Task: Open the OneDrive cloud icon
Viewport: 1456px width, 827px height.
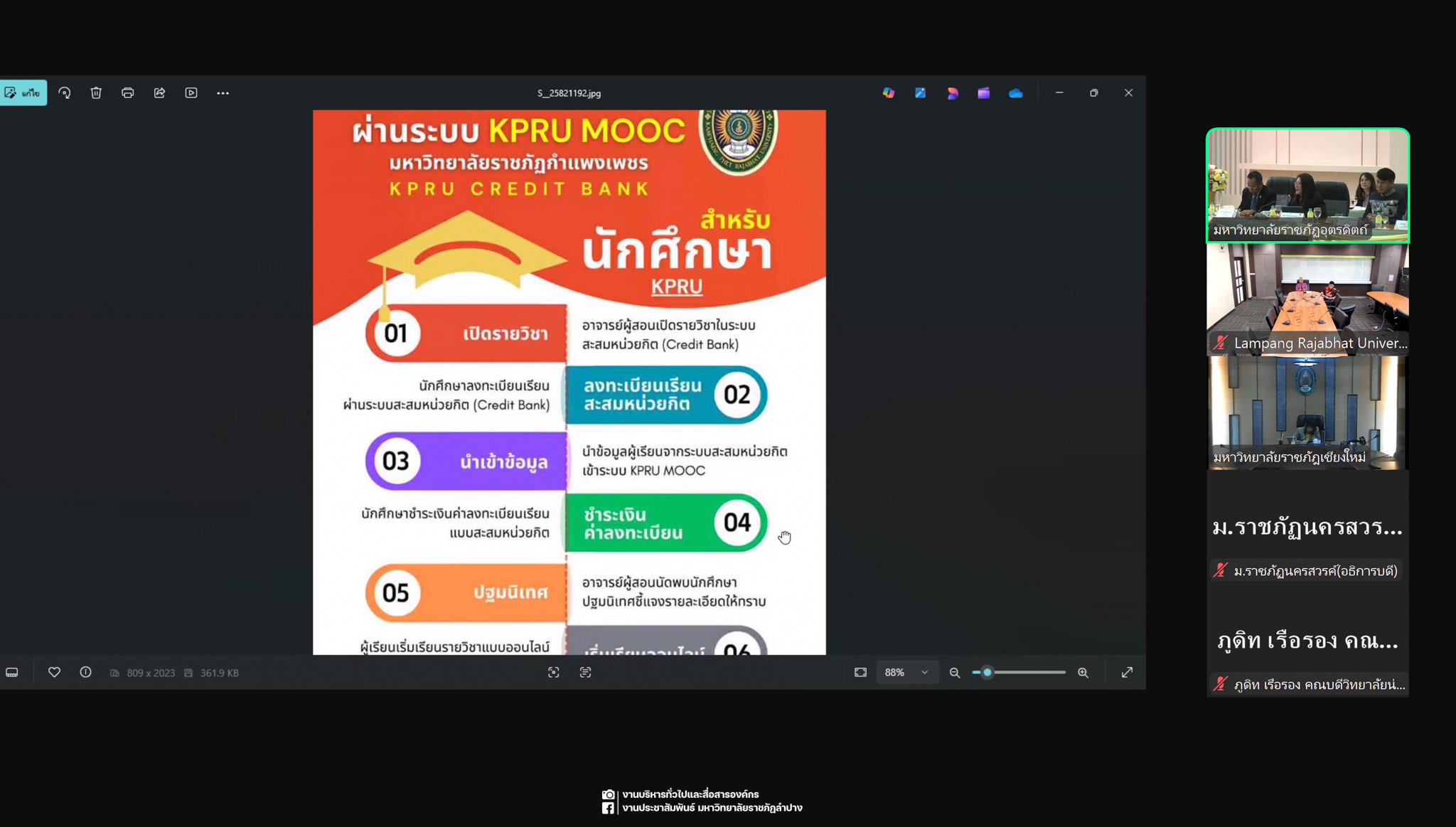Action: pos(1015,92)
